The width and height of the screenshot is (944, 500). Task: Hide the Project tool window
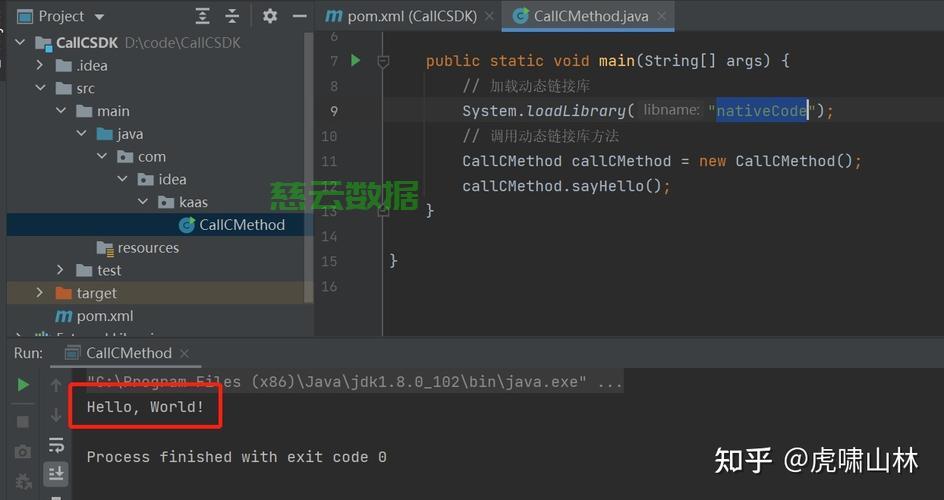pyautogui.click(x=299, y=16)
